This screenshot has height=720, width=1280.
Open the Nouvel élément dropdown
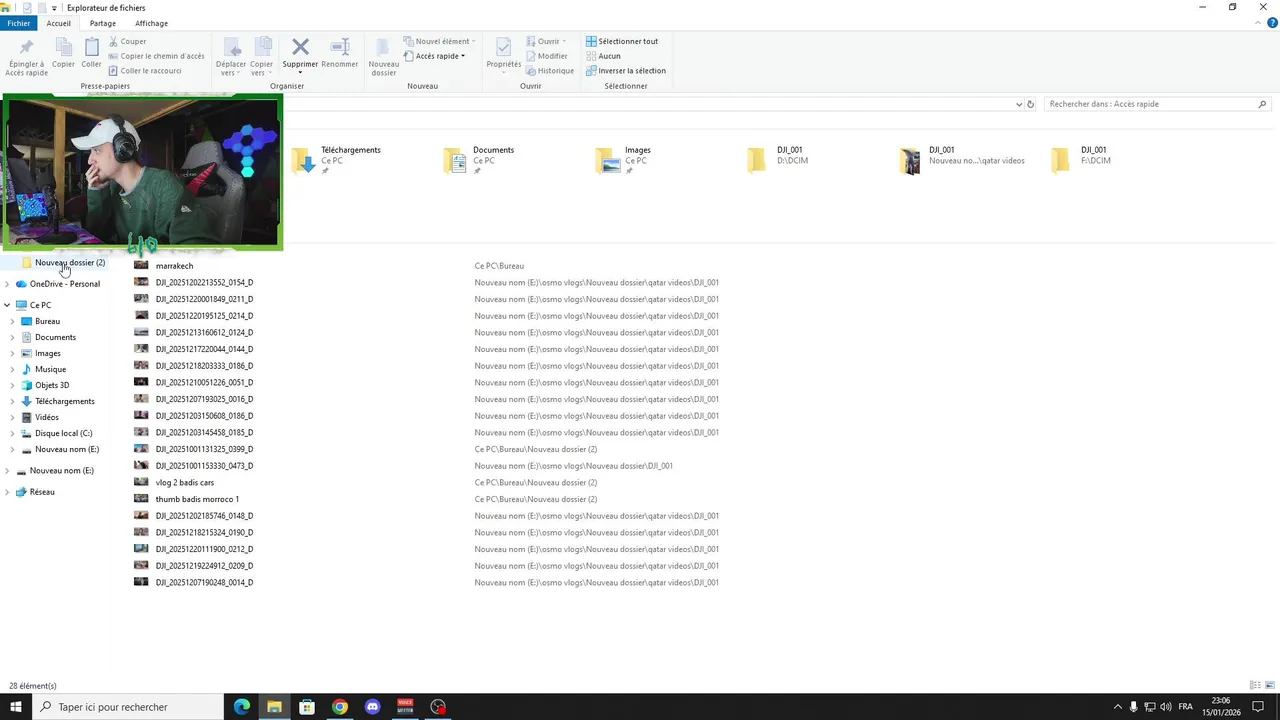coord(439,41)
